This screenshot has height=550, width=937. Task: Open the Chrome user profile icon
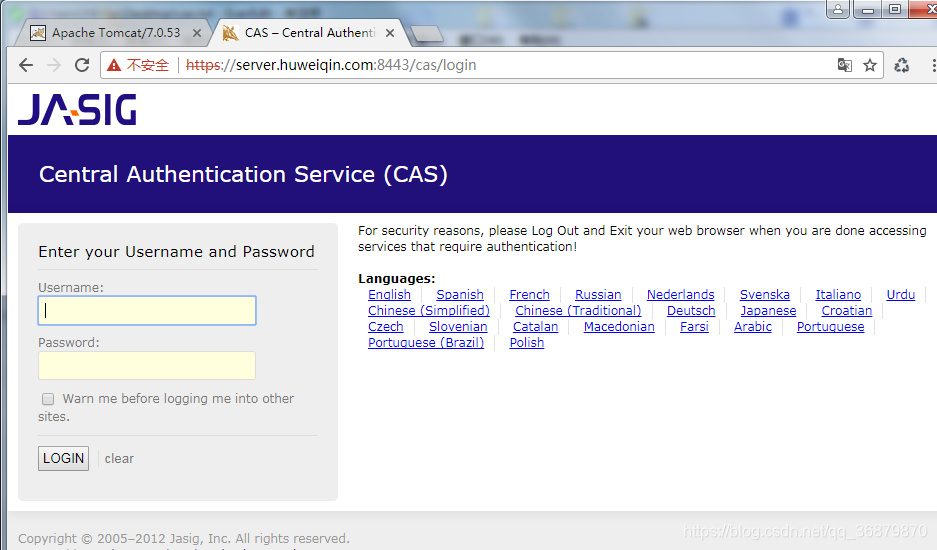point(838,9)
